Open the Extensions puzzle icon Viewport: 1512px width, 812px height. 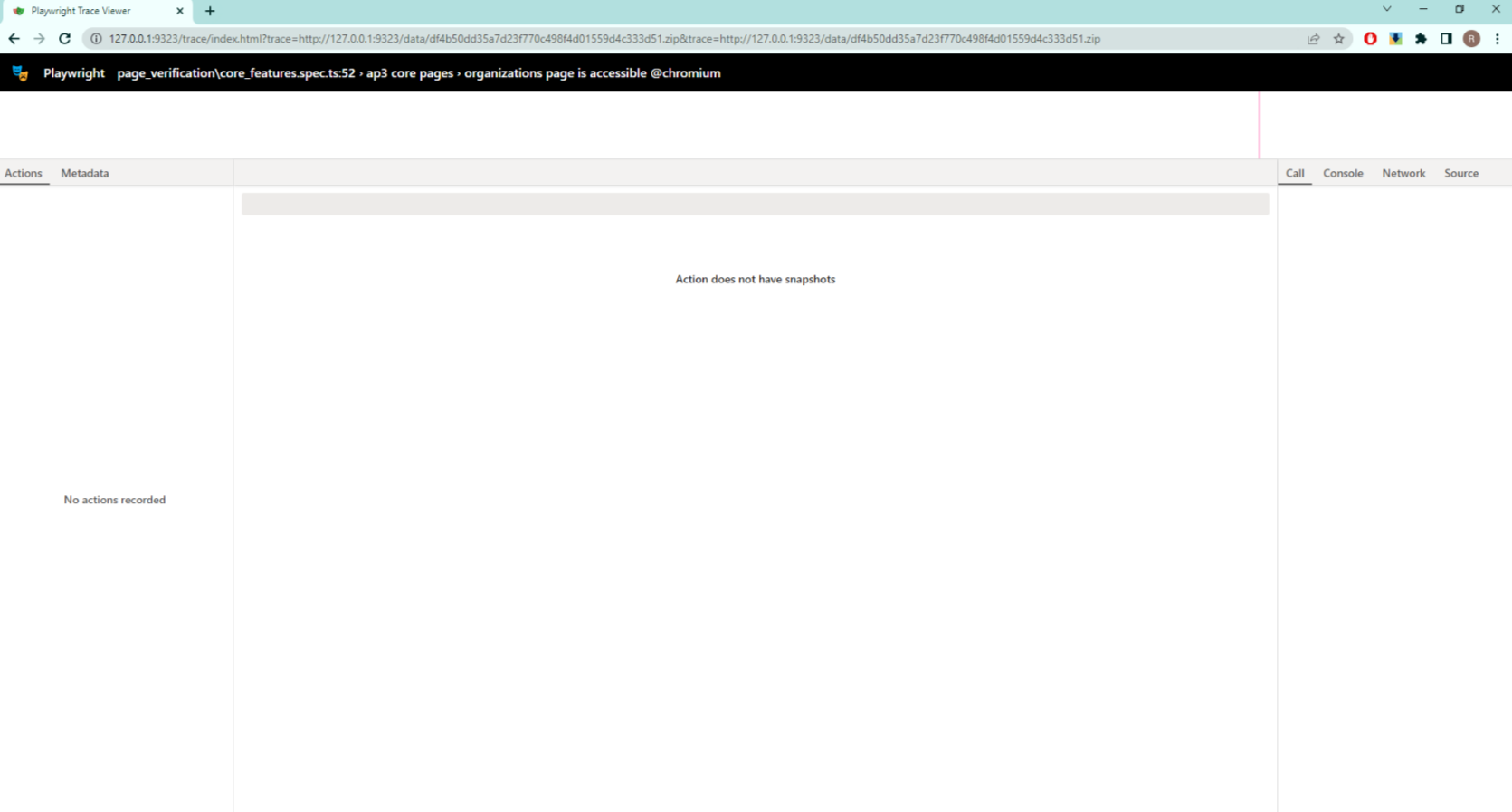pyautogui.click(x=1421, y=39)
